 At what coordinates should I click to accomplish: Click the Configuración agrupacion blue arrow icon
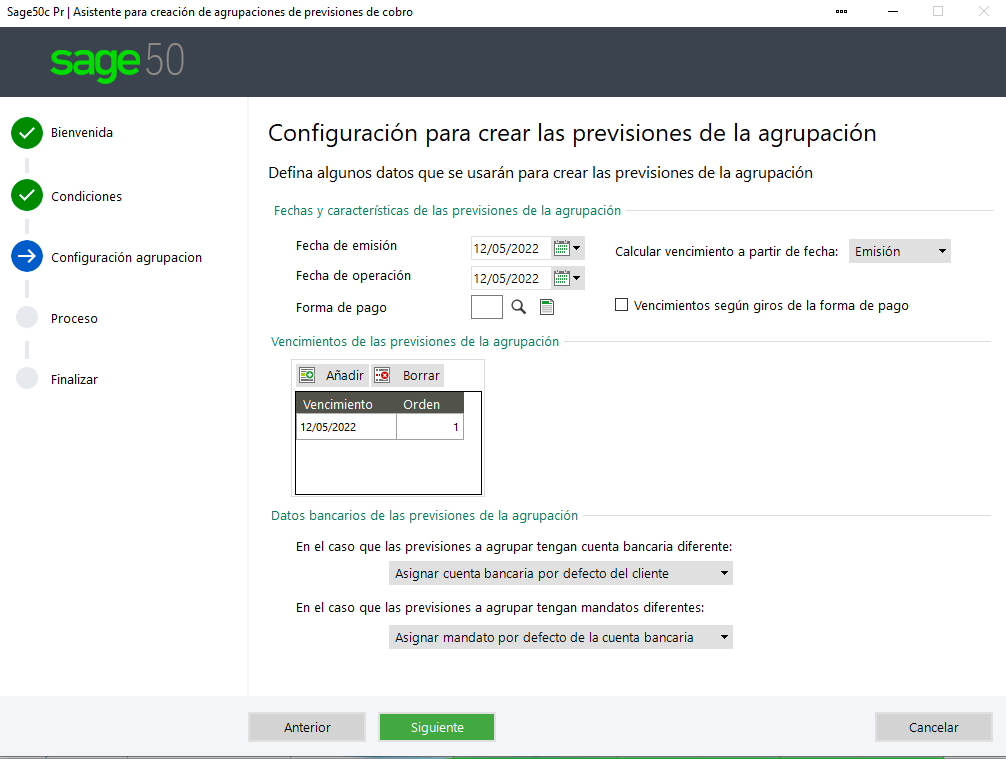27,257
